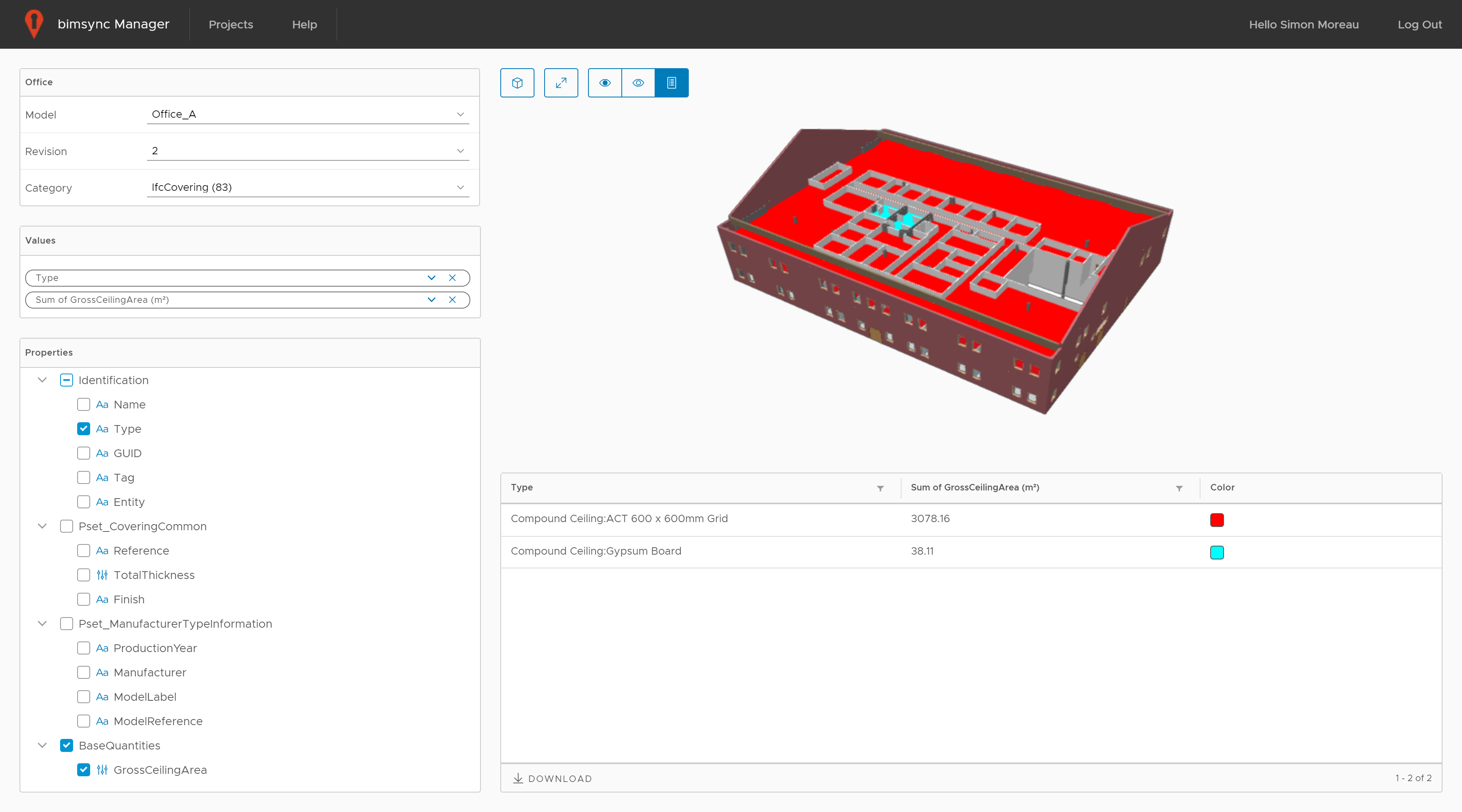Image resolution: width=1462 pixels, height=812 pixels.
Task: Open the Help menu
Action: pos(304,24)
